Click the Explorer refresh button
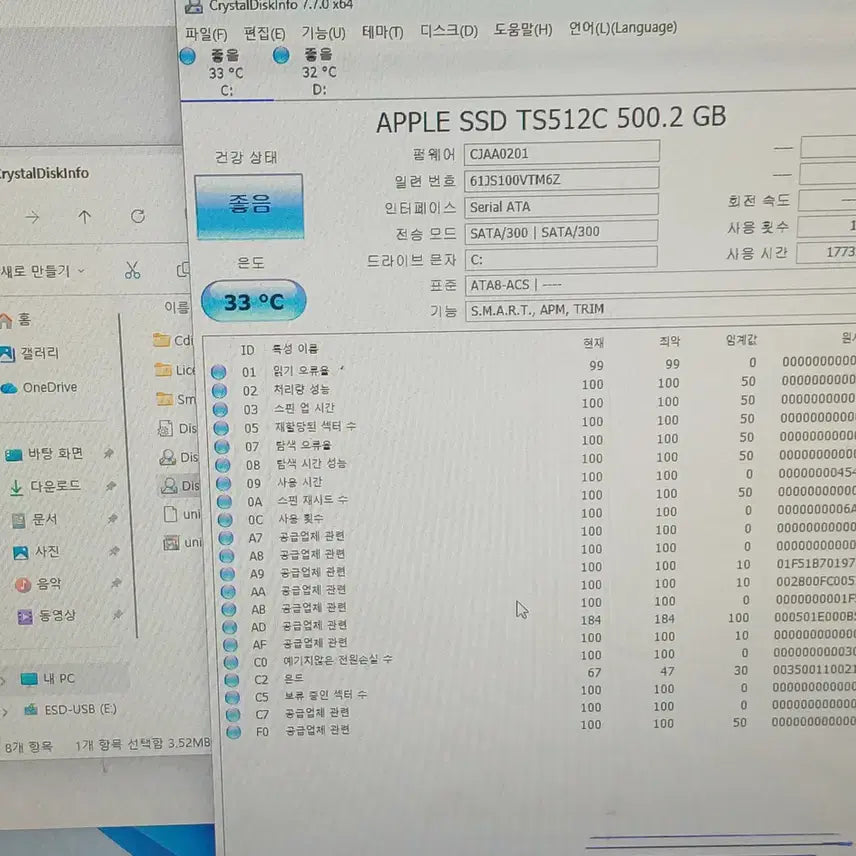 click(138, 216)
